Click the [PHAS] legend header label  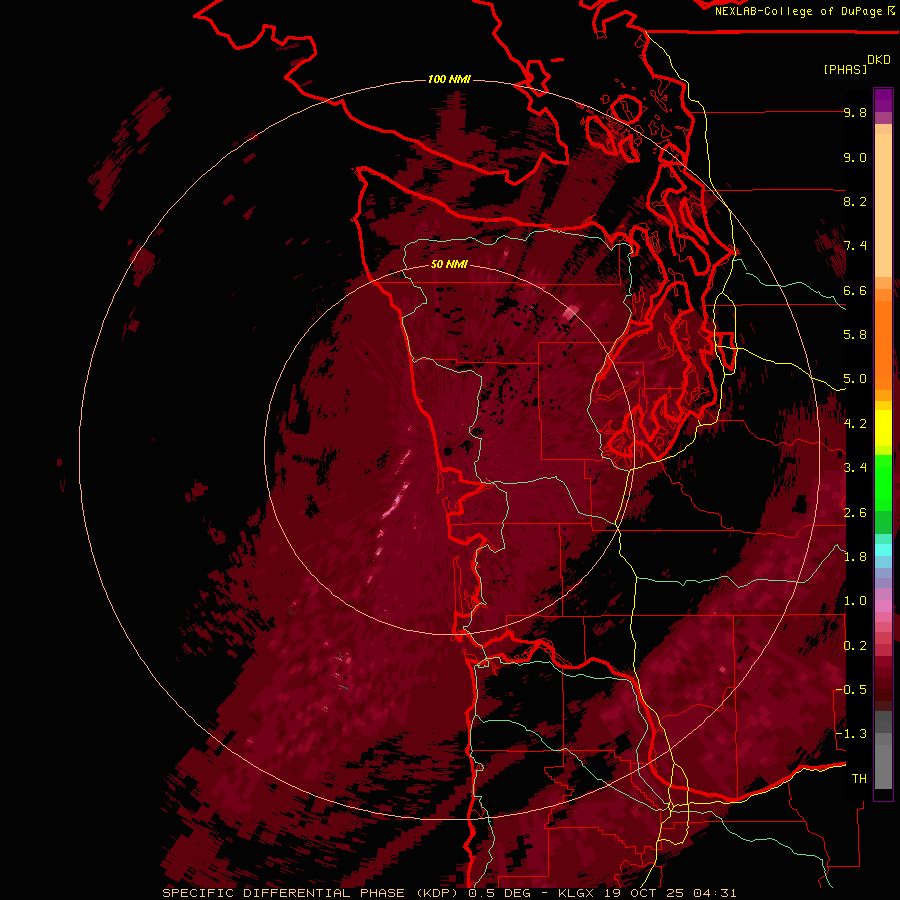pos(845,69)
